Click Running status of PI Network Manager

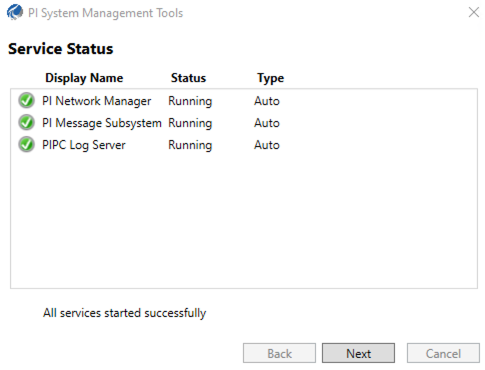190,101
